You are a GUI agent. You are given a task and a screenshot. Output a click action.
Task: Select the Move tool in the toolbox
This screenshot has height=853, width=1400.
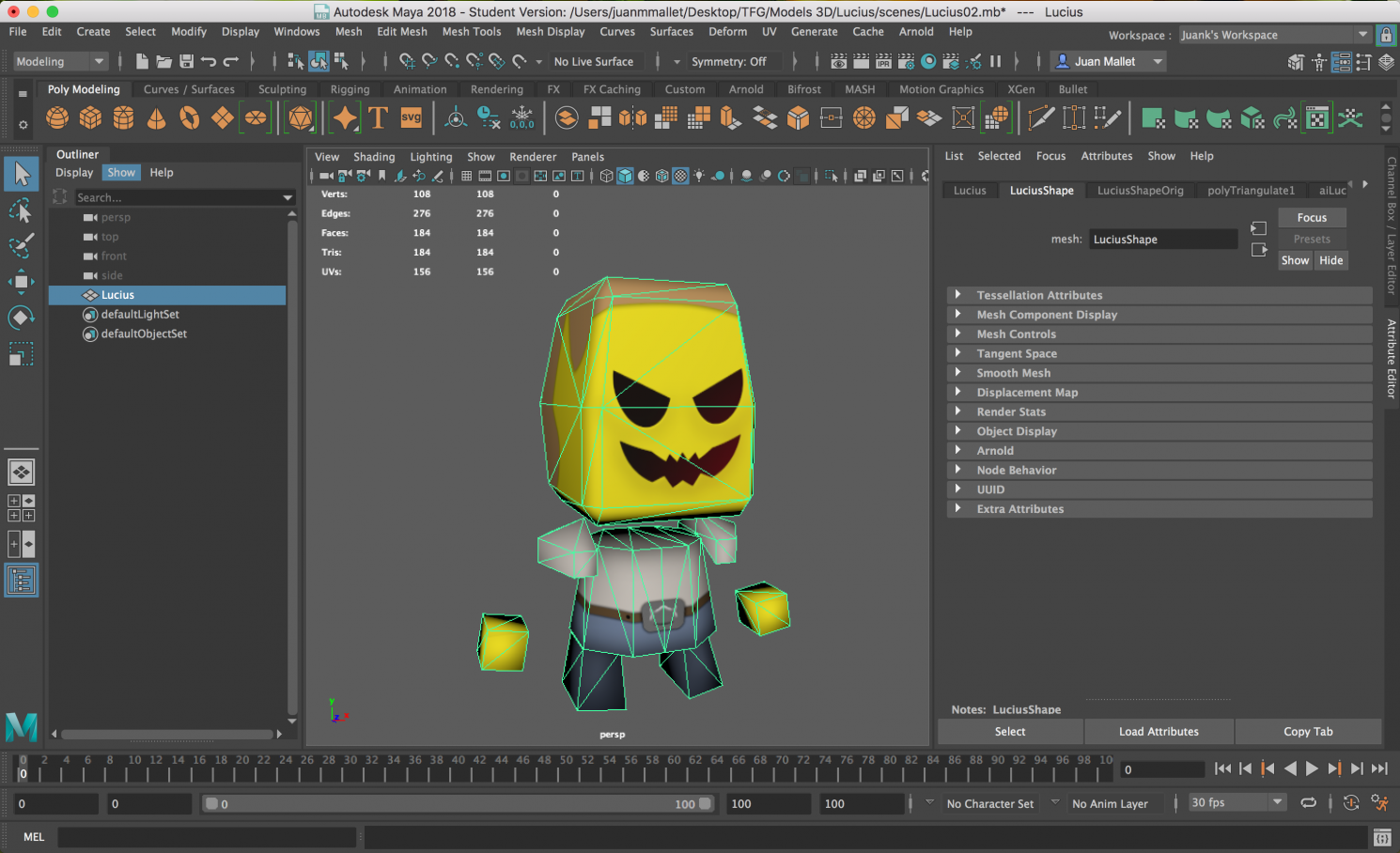(x=21, y=281)
